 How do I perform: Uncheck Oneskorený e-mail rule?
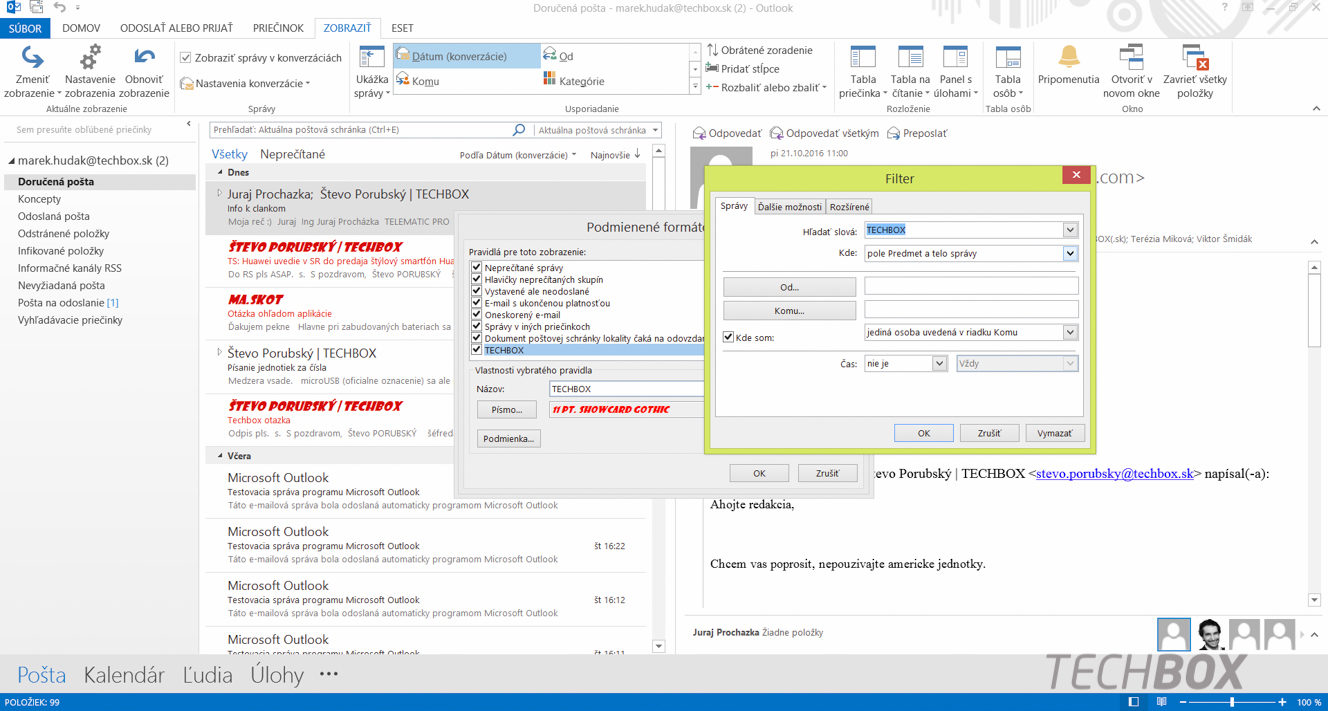click(x=477, y=315)
